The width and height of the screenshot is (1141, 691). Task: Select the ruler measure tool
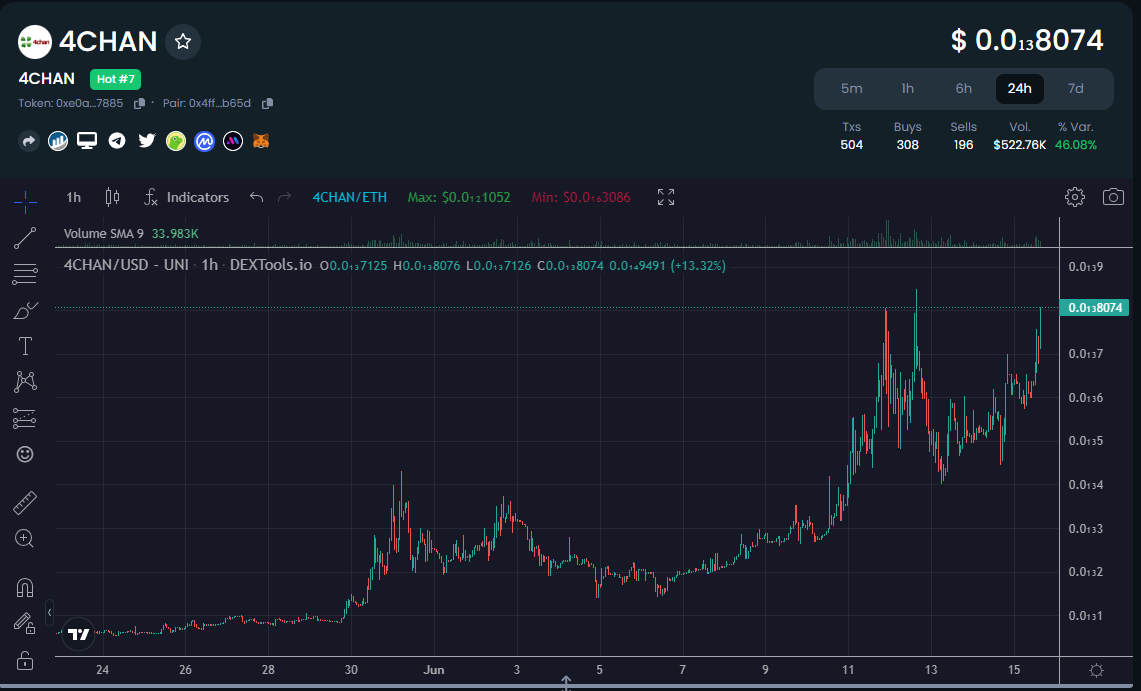coord(25,503)
